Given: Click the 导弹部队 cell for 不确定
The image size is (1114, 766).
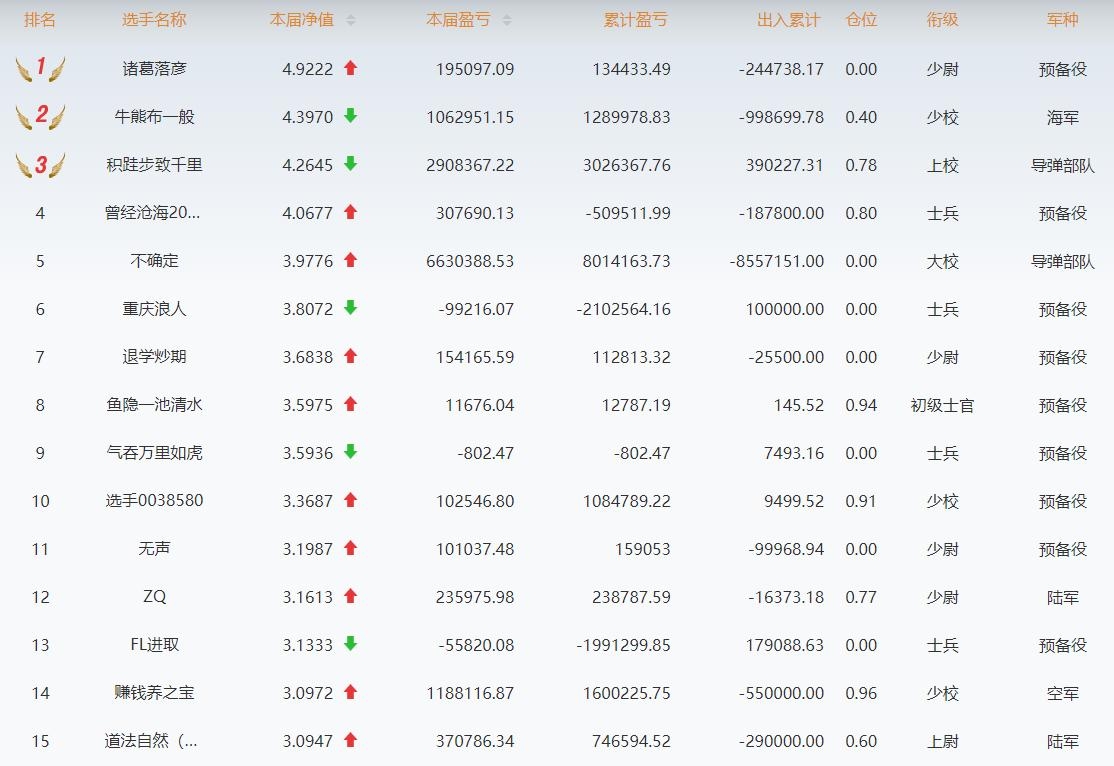Looking at the screenshot, I should click(1062, 261).
